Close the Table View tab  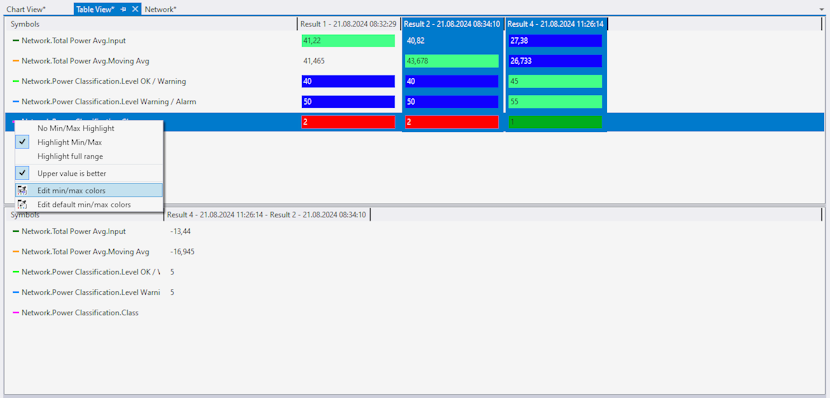click(135, 9)
